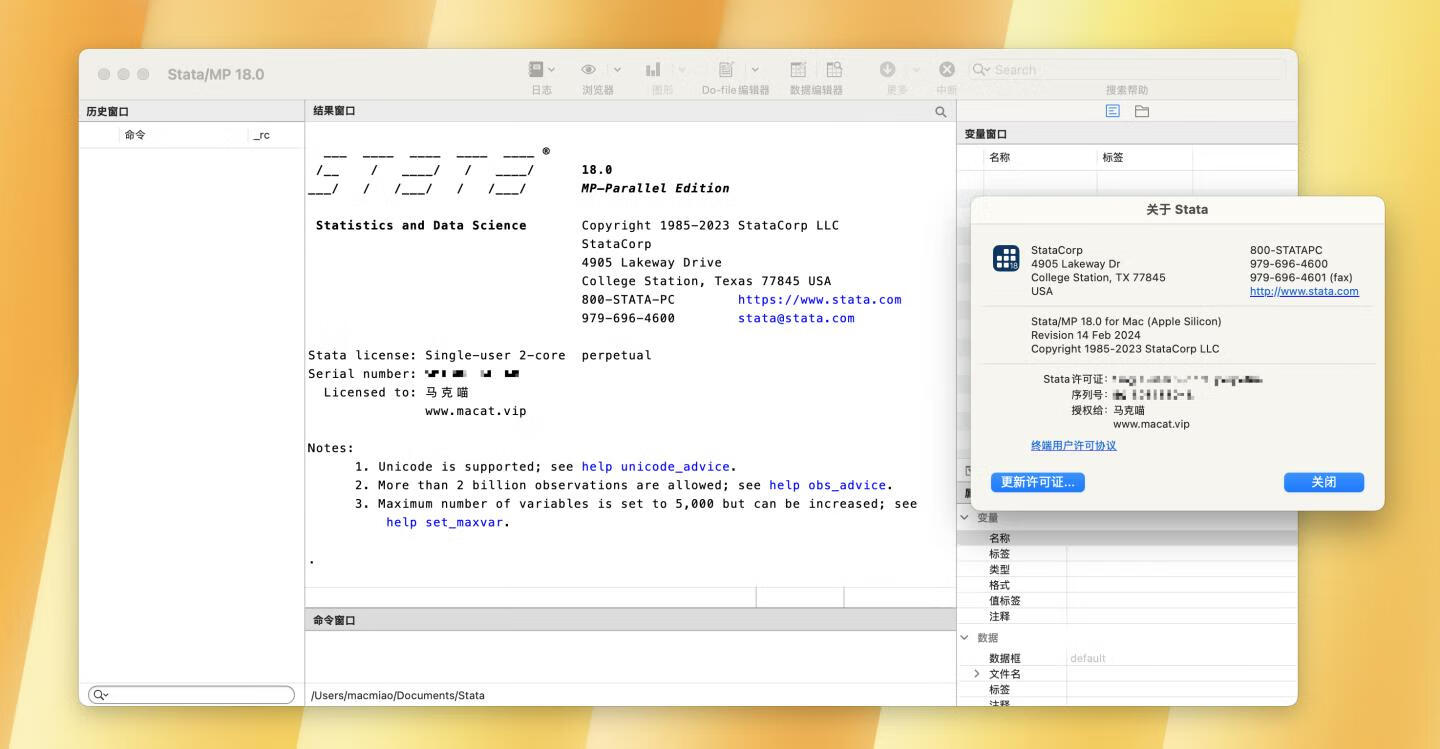This screenshot has width=1440, height=749.
Task: Open the Log (日志) toolbar icon
Action: click(537, 70)
